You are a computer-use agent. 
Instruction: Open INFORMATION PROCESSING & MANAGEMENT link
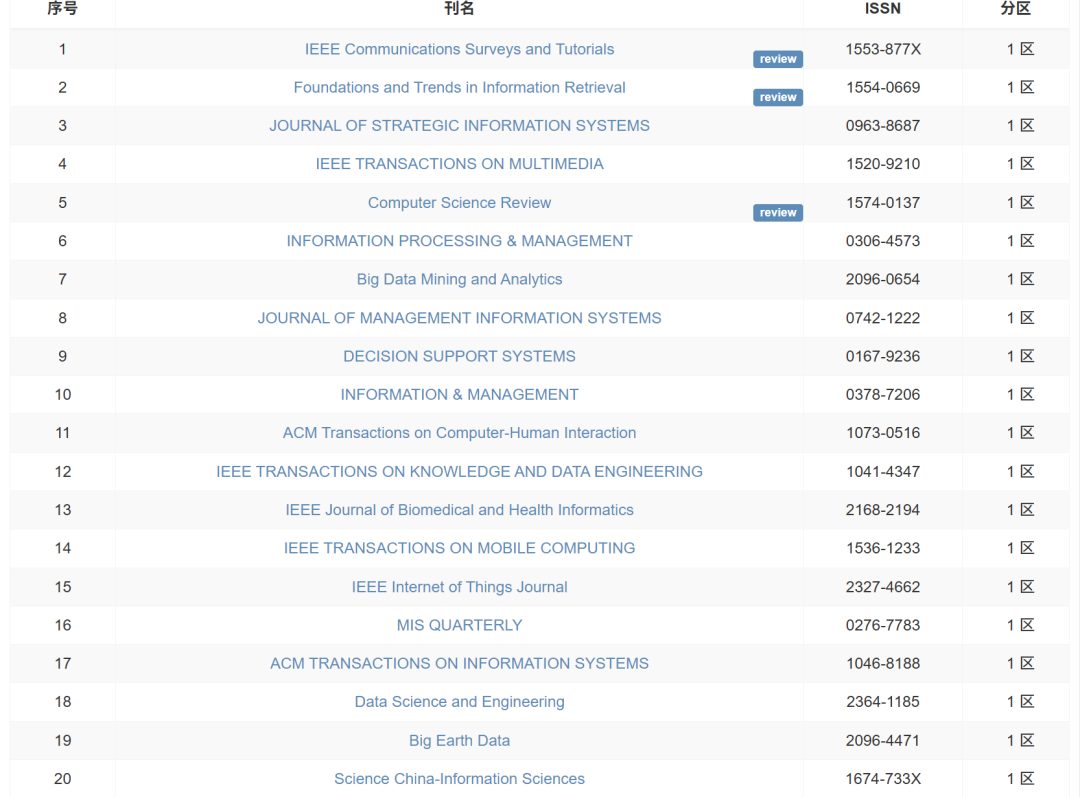point(459,241)
